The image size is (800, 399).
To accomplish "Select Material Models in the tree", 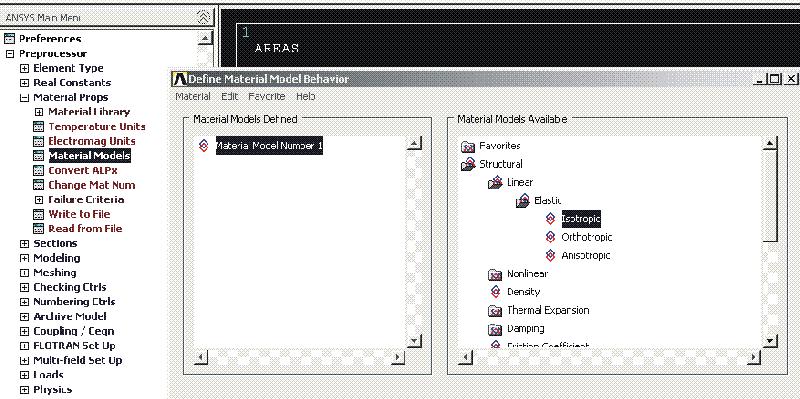I will 89,156.
